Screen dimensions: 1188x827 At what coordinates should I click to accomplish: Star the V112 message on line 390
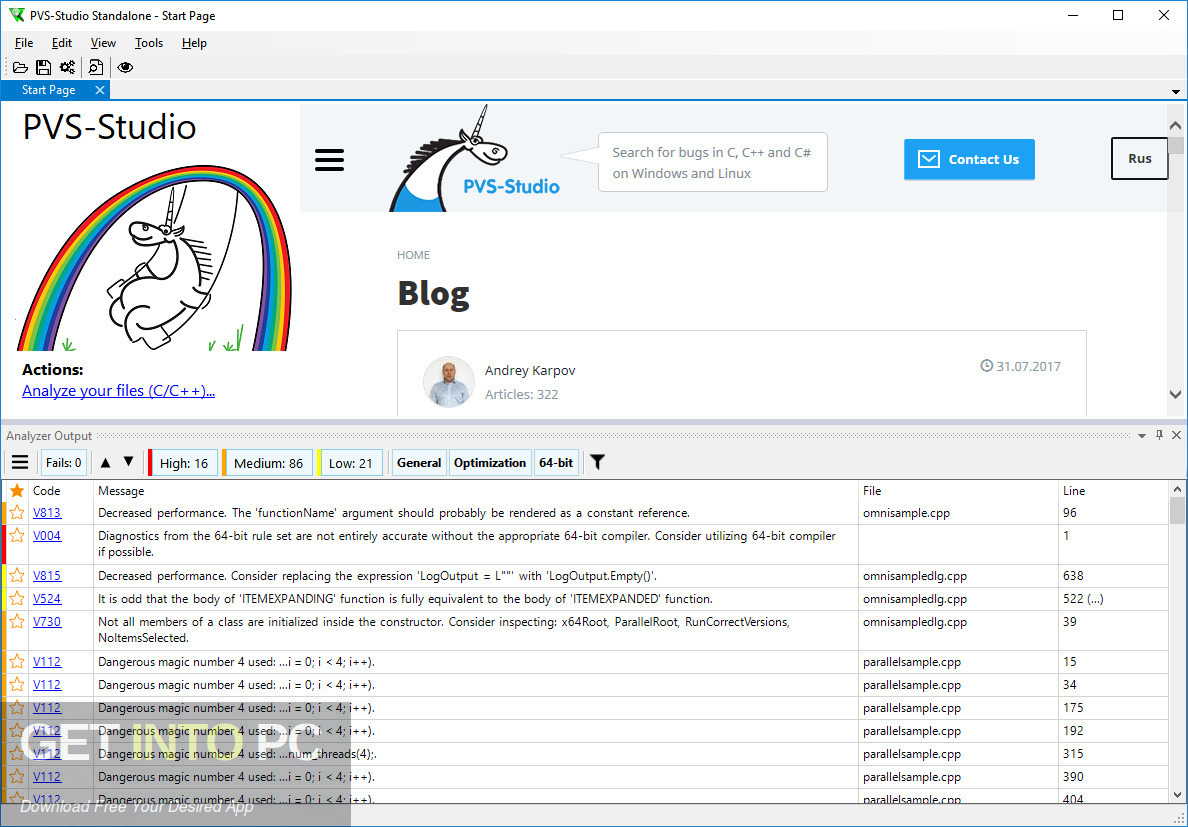coord(17,777)
